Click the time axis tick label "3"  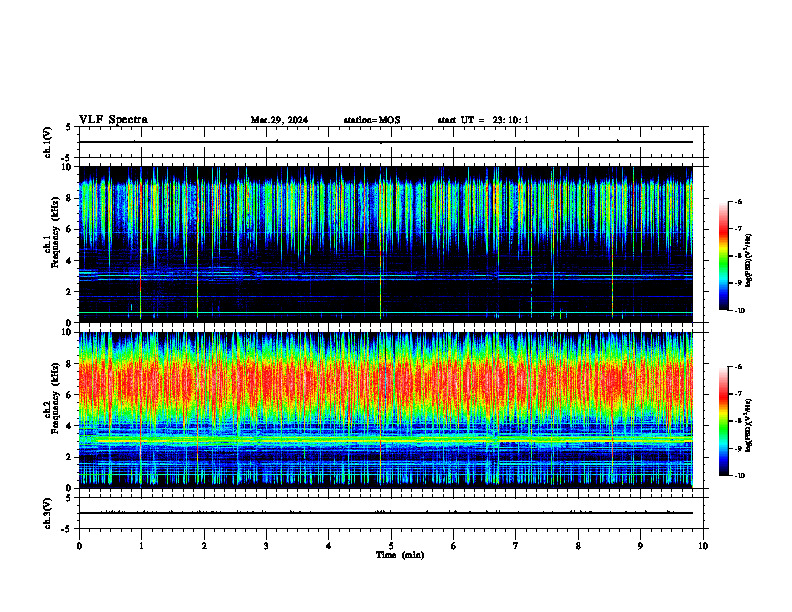(x=266, y=546)
